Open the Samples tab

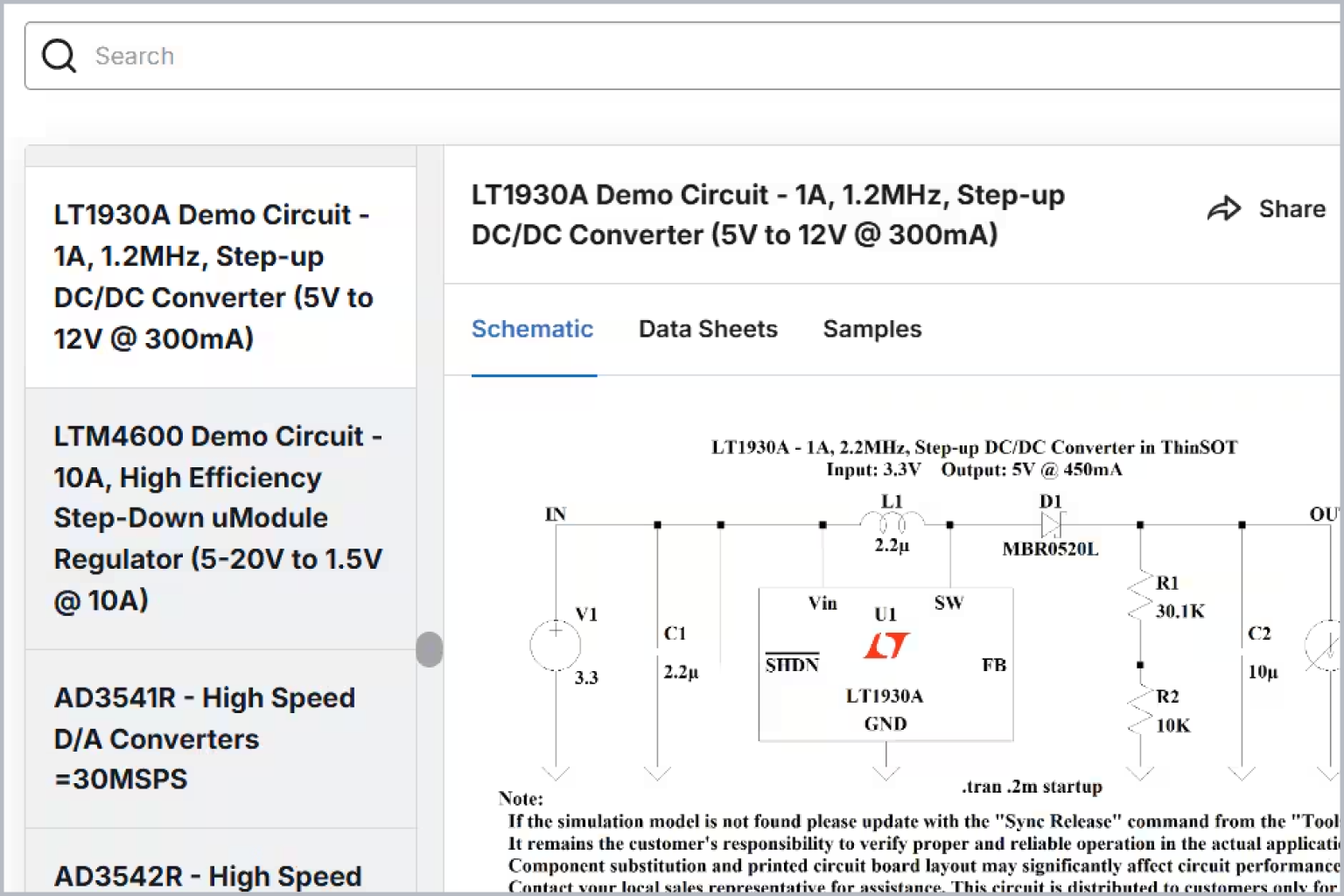[871, 329]
